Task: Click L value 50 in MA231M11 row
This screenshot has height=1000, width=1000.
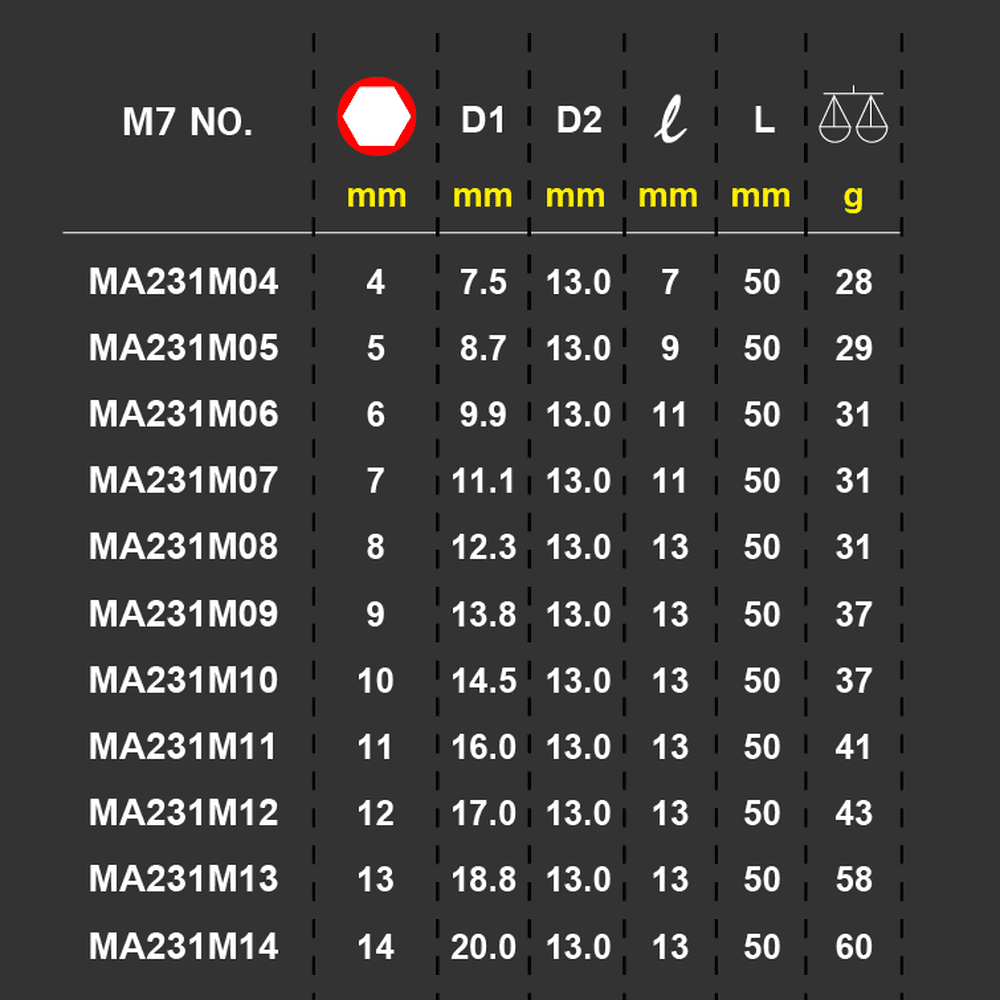Action: (762, 747)
